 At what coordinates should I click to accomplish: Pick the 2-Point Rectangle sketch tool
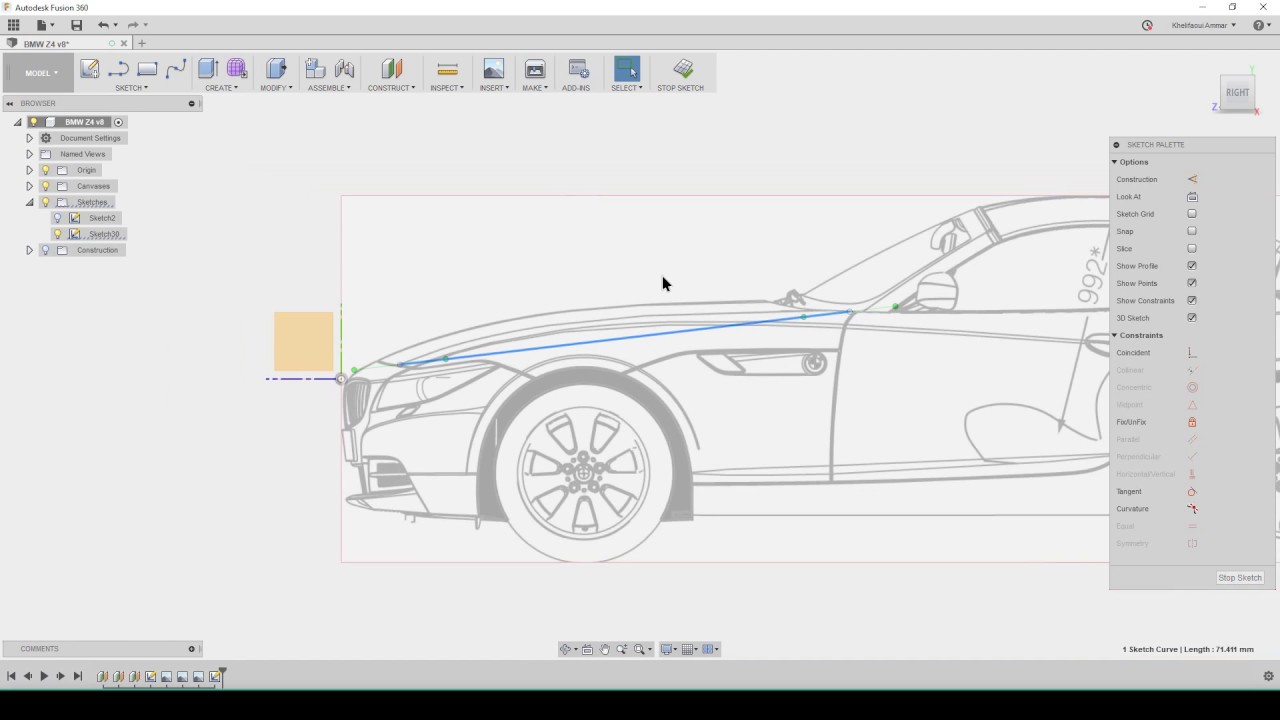[147, 69]
